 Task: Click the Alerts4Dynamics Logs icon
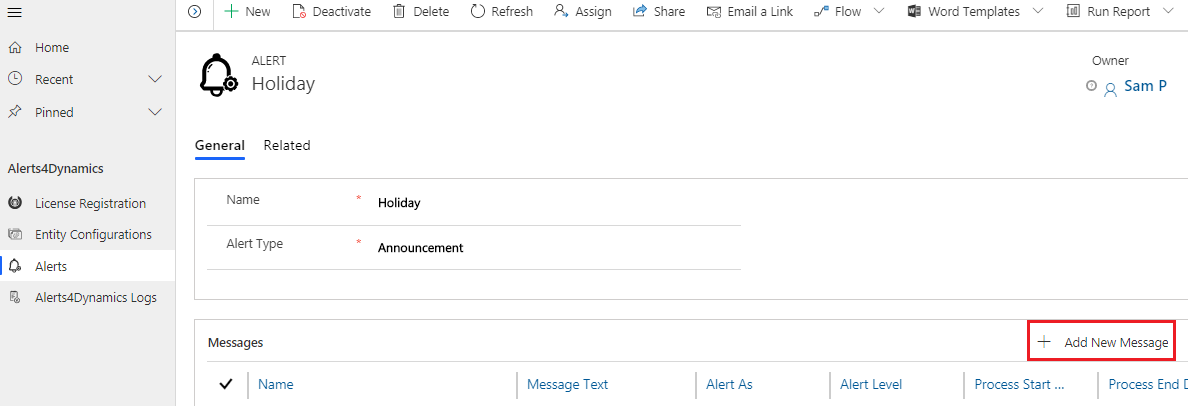click(x=14, y=298)
